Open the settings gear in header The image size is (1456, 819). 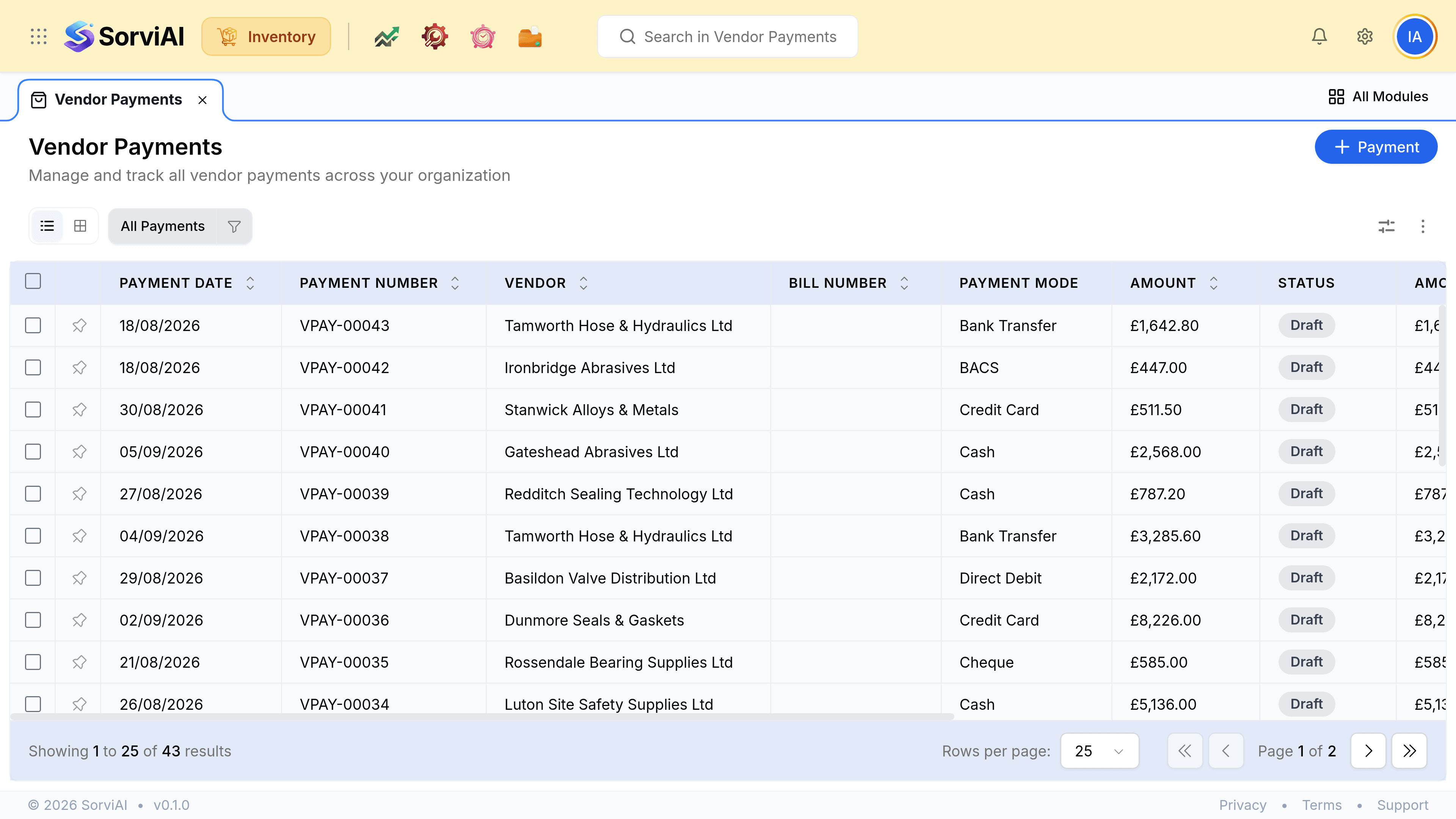[x=1365, y=37]
